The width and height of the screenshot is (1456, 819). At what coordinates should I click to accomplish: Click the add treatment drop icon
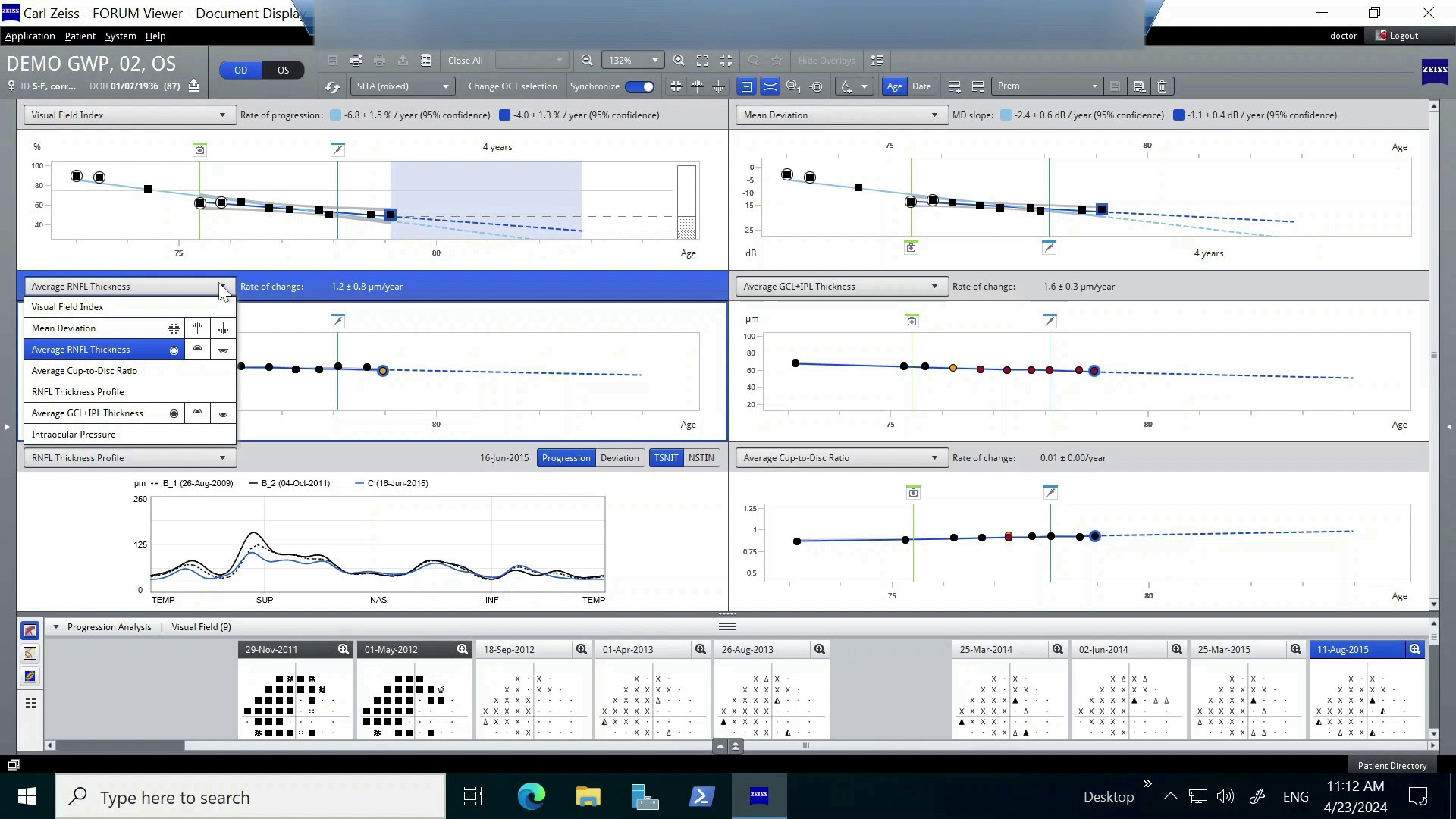click(846, 86)
